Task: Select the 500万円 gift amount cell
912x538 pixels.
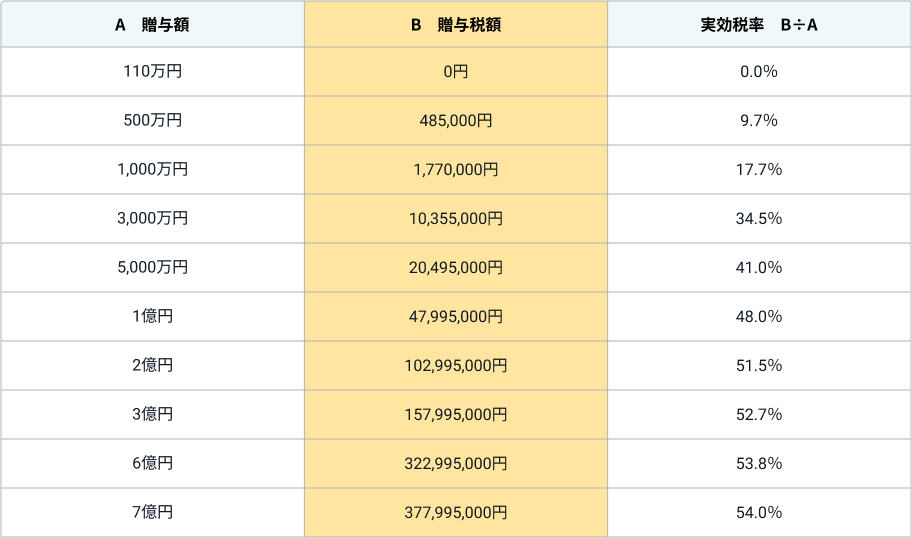Action: (x=152, y=120)
